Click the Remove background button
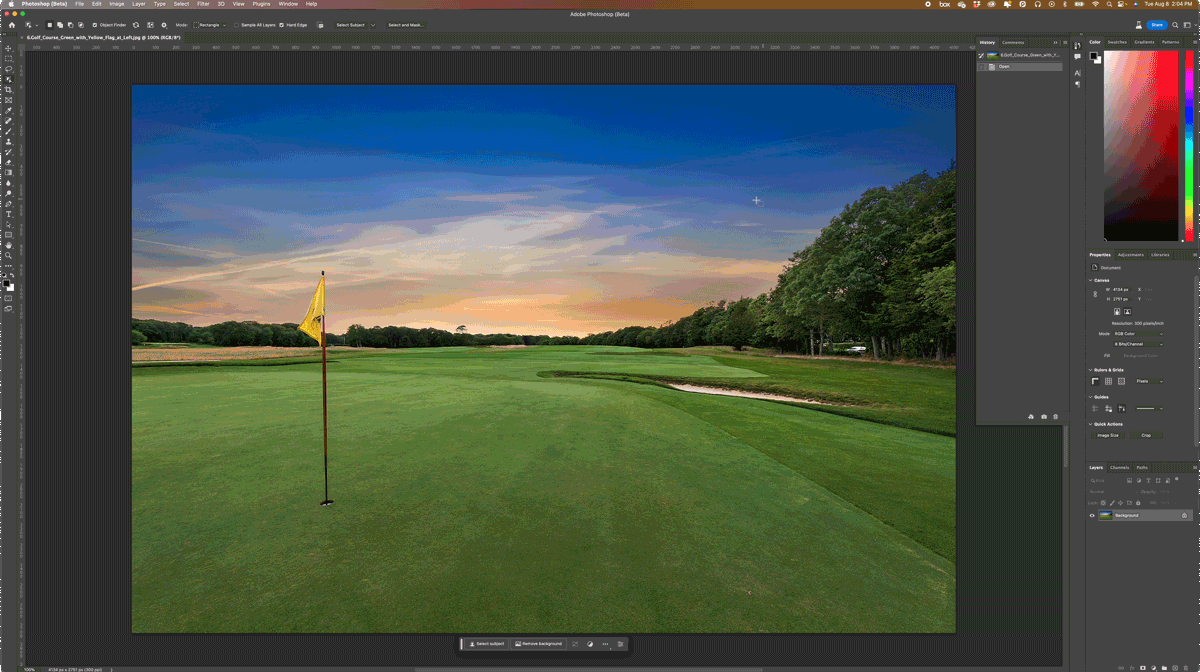This screenshot has height=672, width=1200. pyautogui.click(x=538, y=644)
